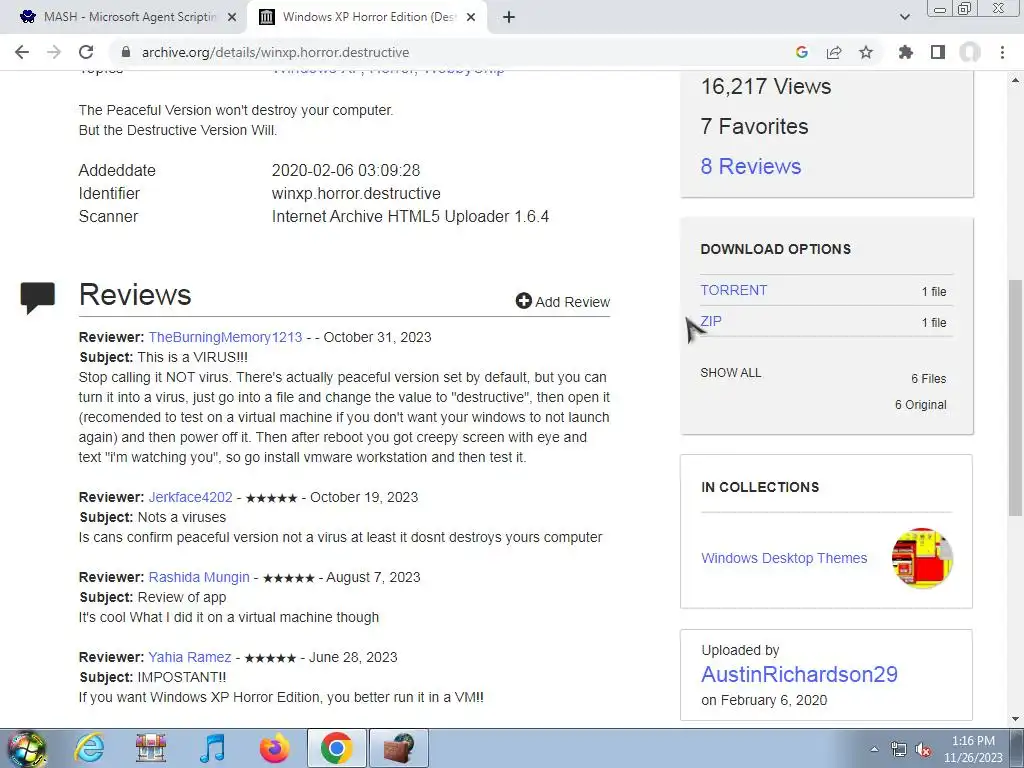The width and height of the screenshot is (1024, 768).
Task: Click scrollbar down arrow
Action: tap(1015, 719)
